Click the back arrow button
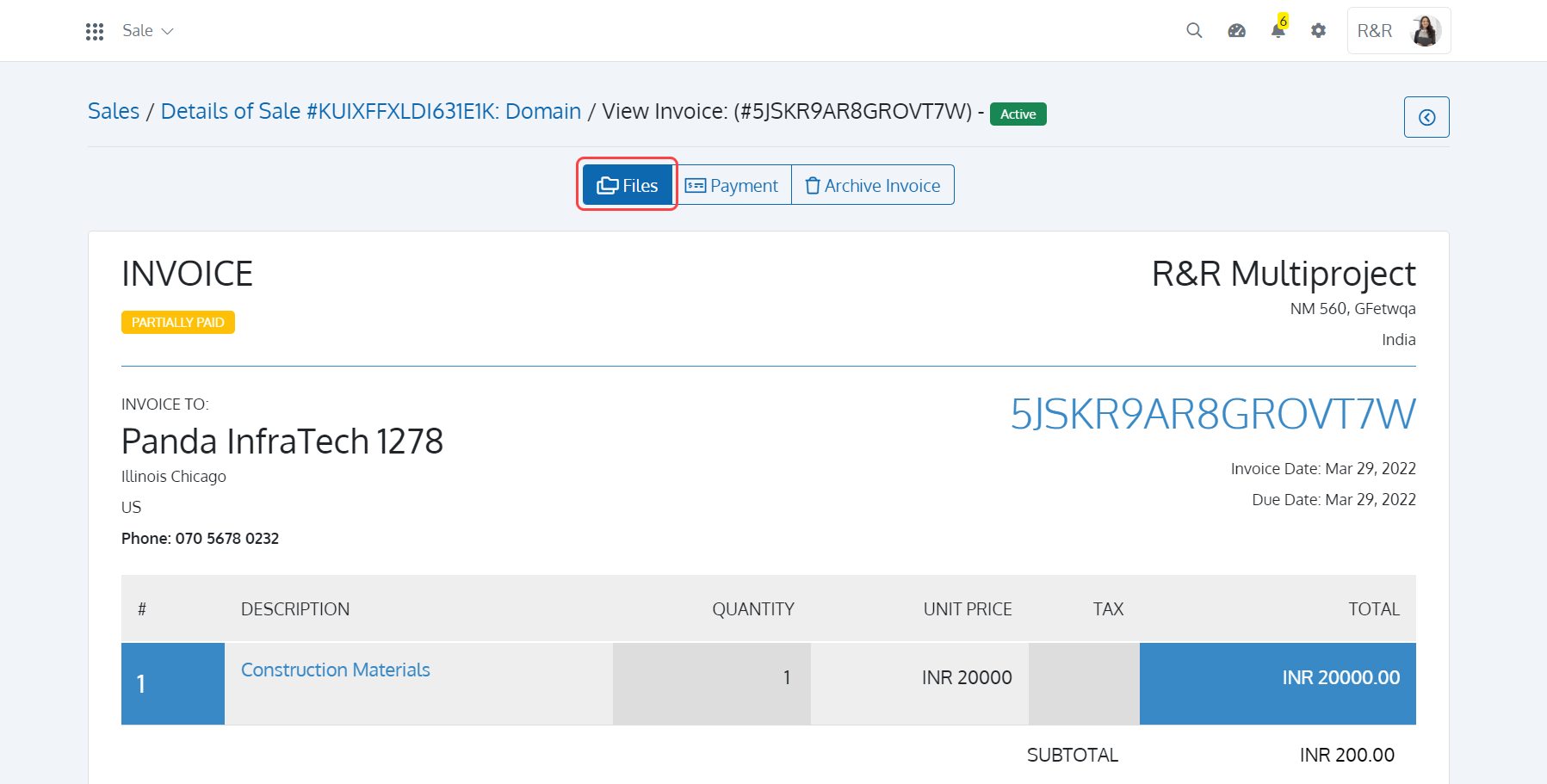This screenshot has width=1547, height=784. pos(1426,117)
